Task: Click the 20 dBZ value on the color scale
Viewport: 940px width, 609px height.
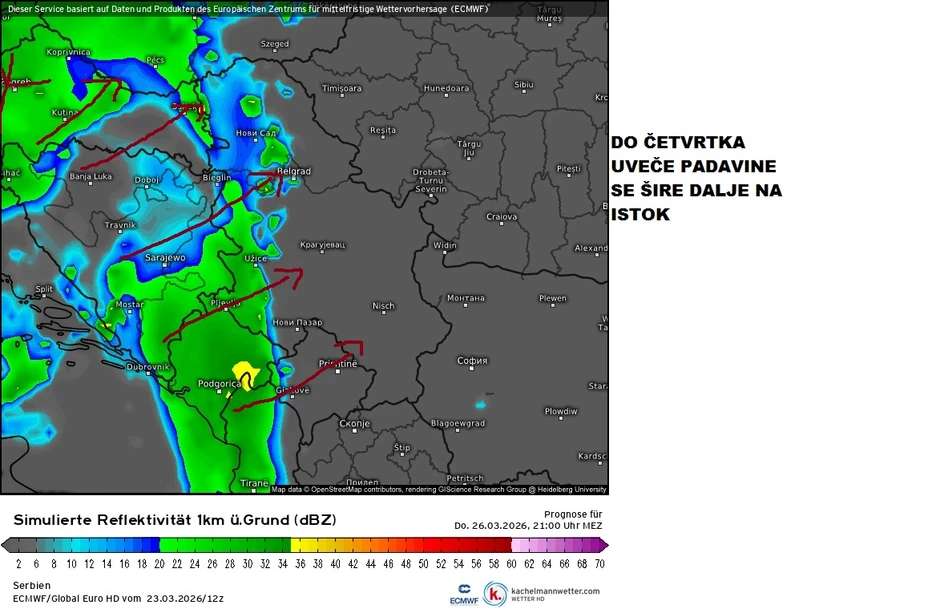Action: (158, 564)
